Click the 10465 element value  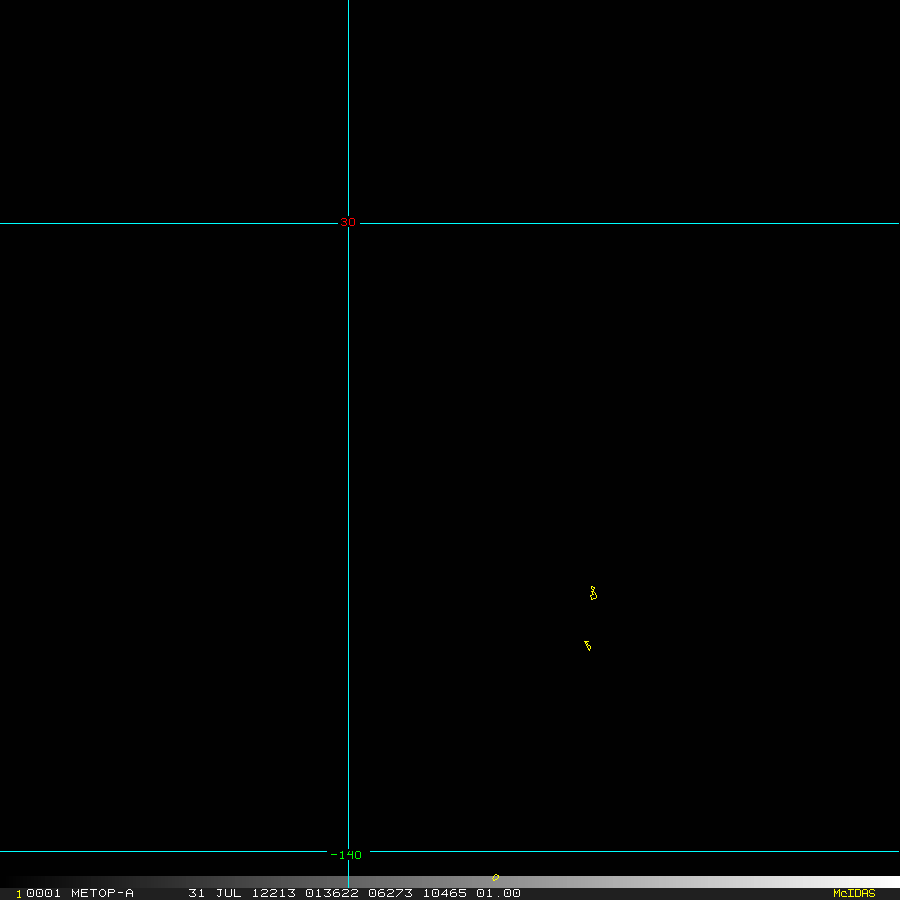coord(445,893)
